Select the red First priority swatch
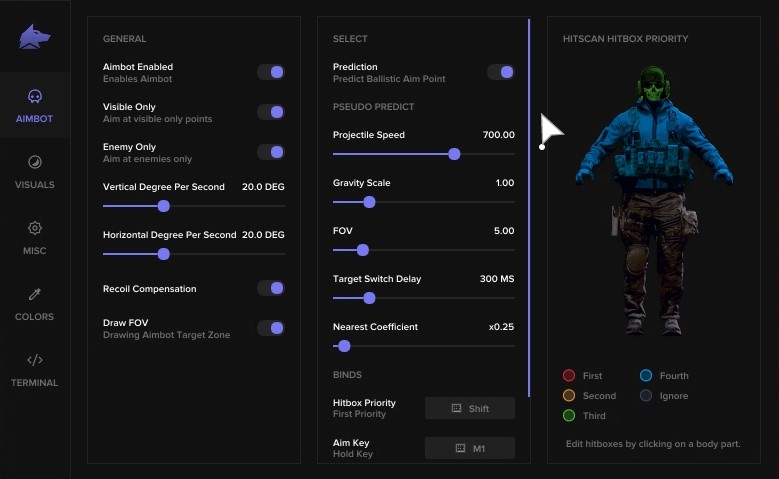 [569, 376]
